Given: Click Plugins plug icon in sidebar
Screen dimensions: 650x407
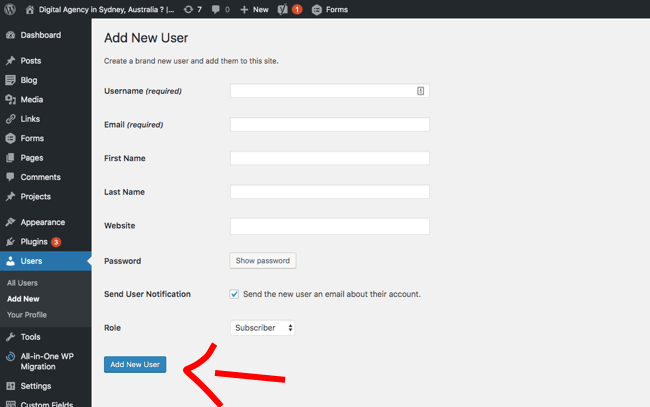Looking at the screenshot, I should coord(10,242).
